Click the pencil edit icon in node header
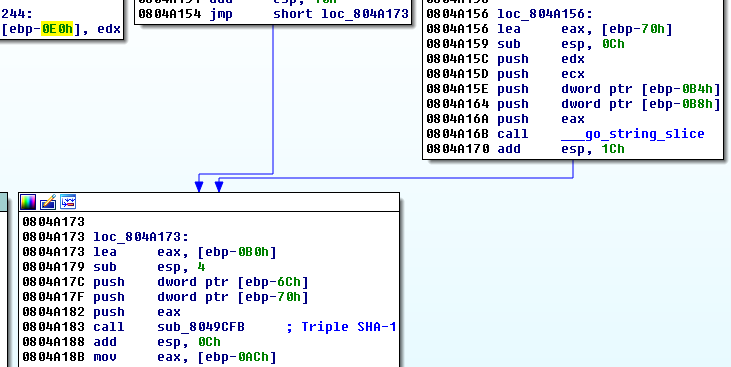 tap(48, 202)
